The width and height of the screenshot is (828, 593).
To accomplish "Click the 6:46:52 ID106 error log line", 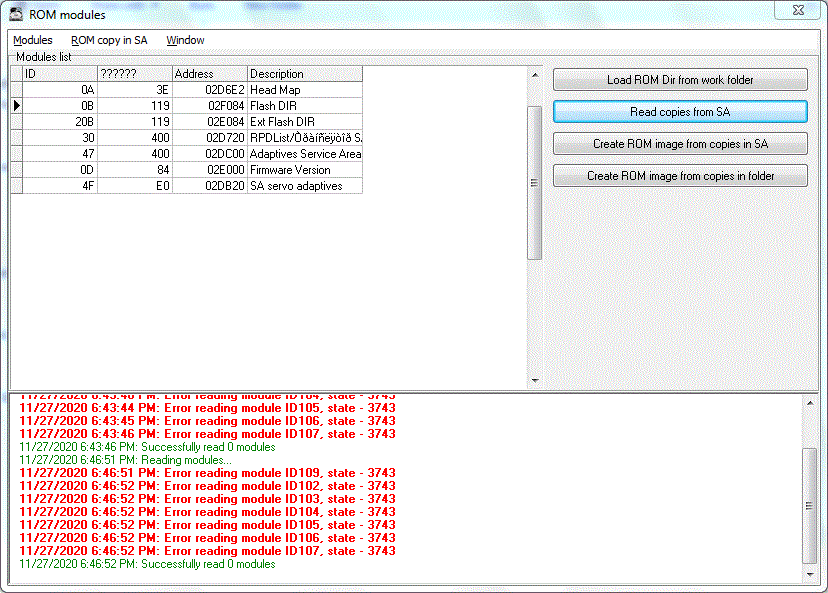I will coord(208,538).
